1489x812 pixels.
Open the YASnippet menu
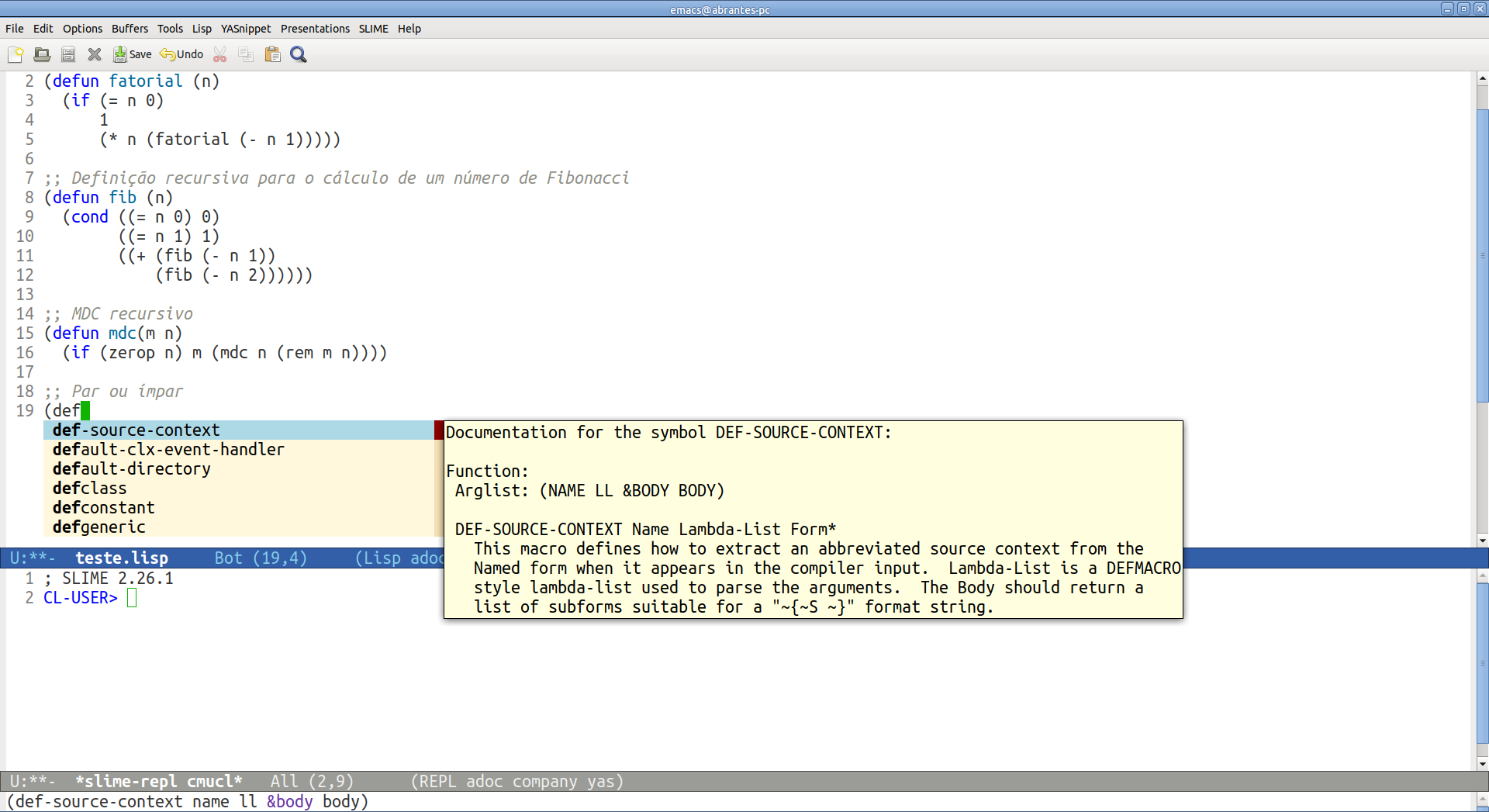pyautogui.click(x=246, y=29)
